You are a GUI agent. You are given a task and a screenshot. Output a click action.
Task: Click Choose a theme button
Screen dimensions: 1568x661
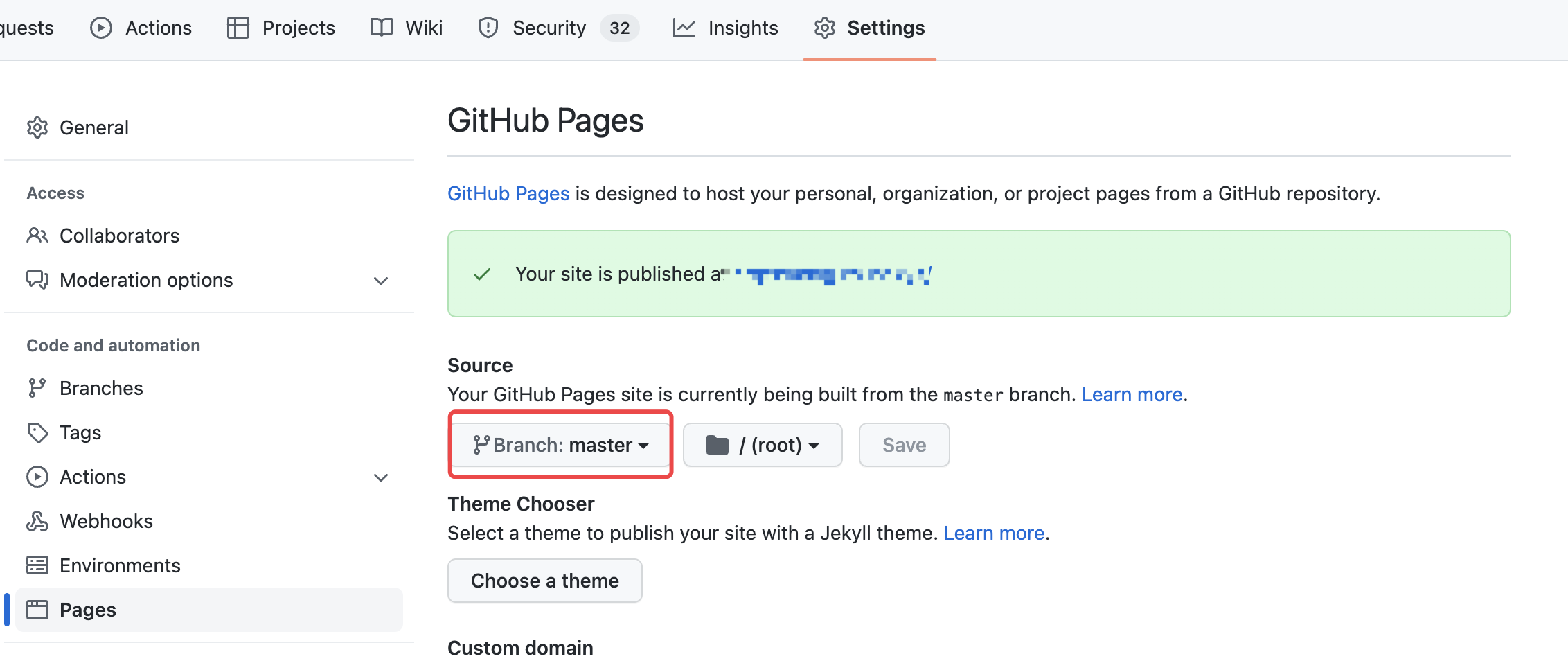tap(545, 581)
